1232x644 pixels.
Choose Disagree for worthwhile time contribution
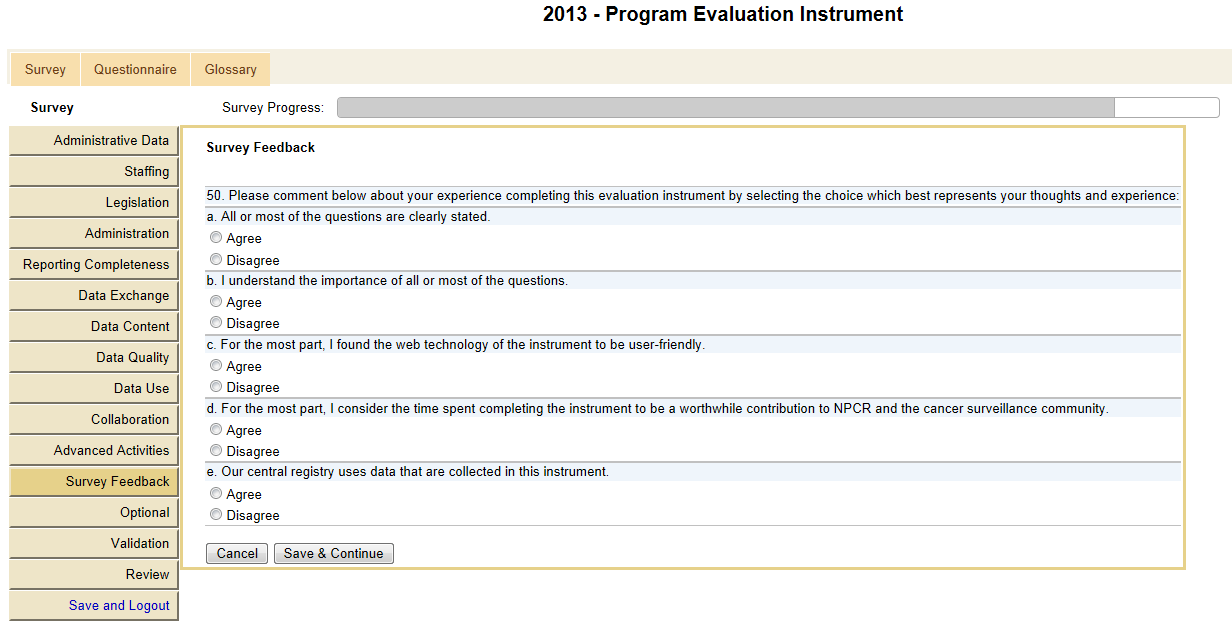pos(216,451)
